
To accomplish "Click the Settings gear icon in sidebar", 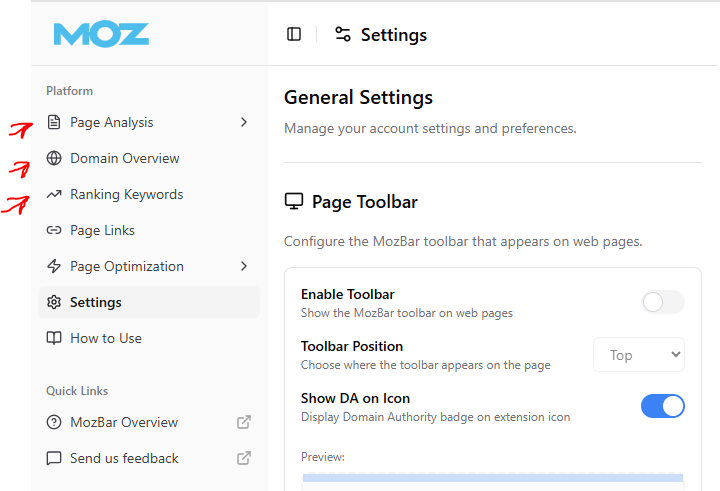I will (x=54, y=302).
